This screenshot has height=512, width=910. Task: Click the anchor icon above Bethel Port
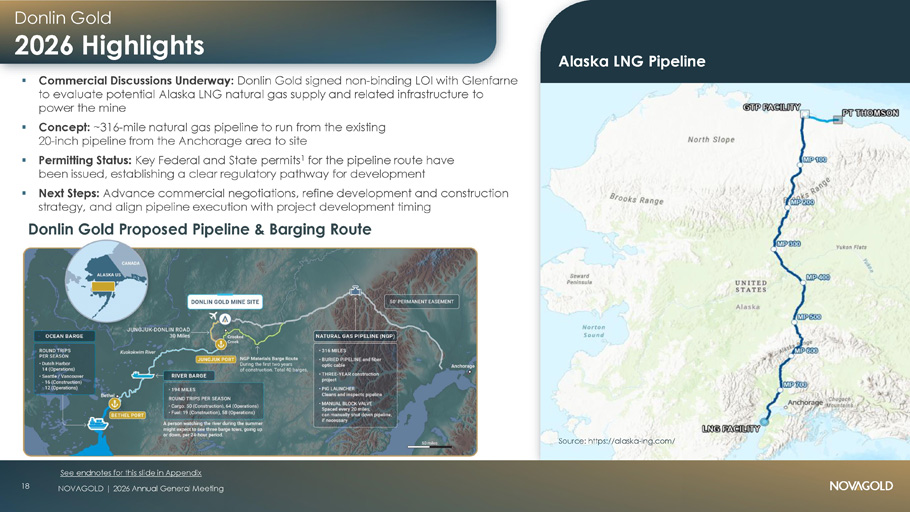click(115, 403)
